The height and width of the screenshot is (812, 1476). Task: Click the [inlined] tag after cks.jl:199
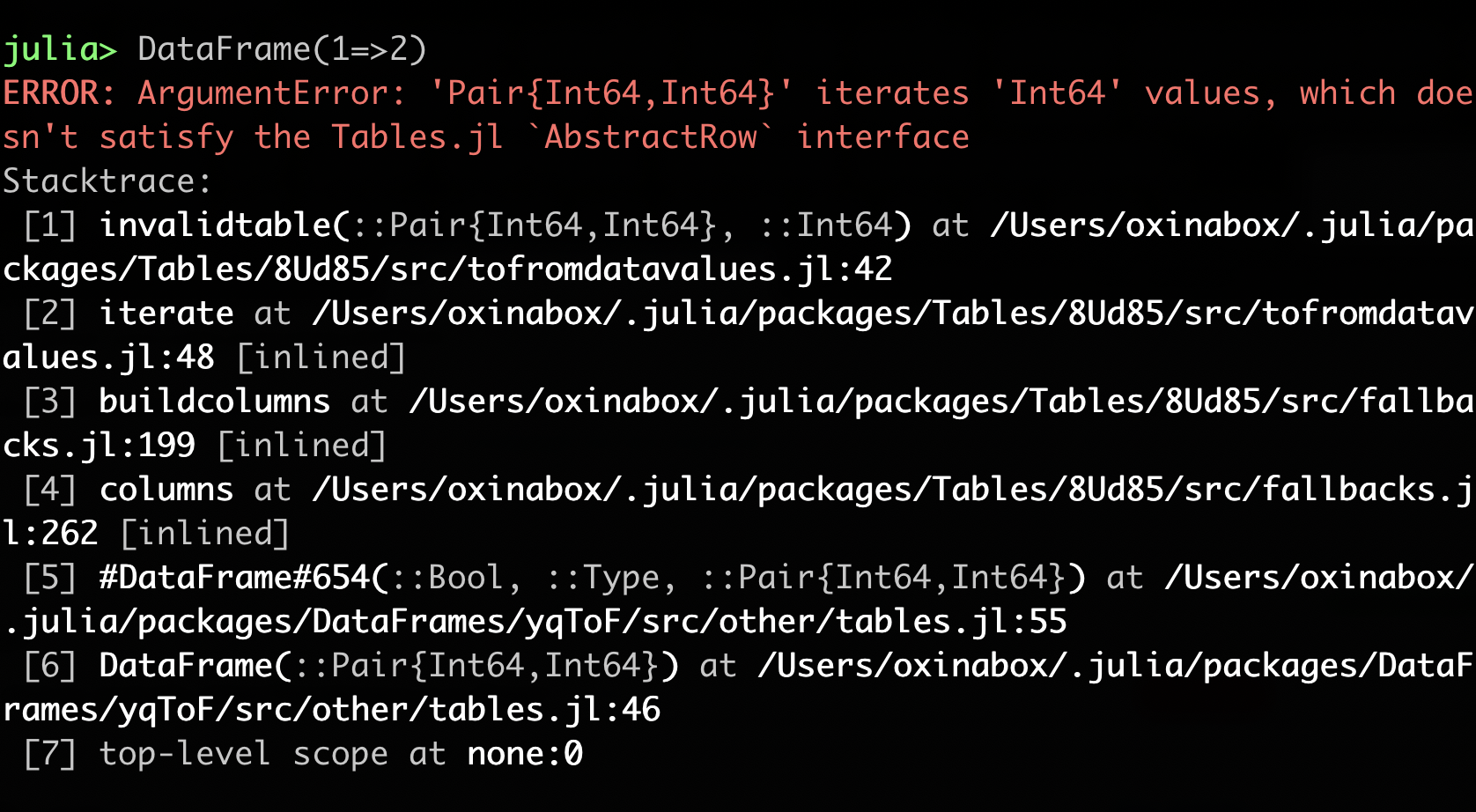[x=301, y=446]
